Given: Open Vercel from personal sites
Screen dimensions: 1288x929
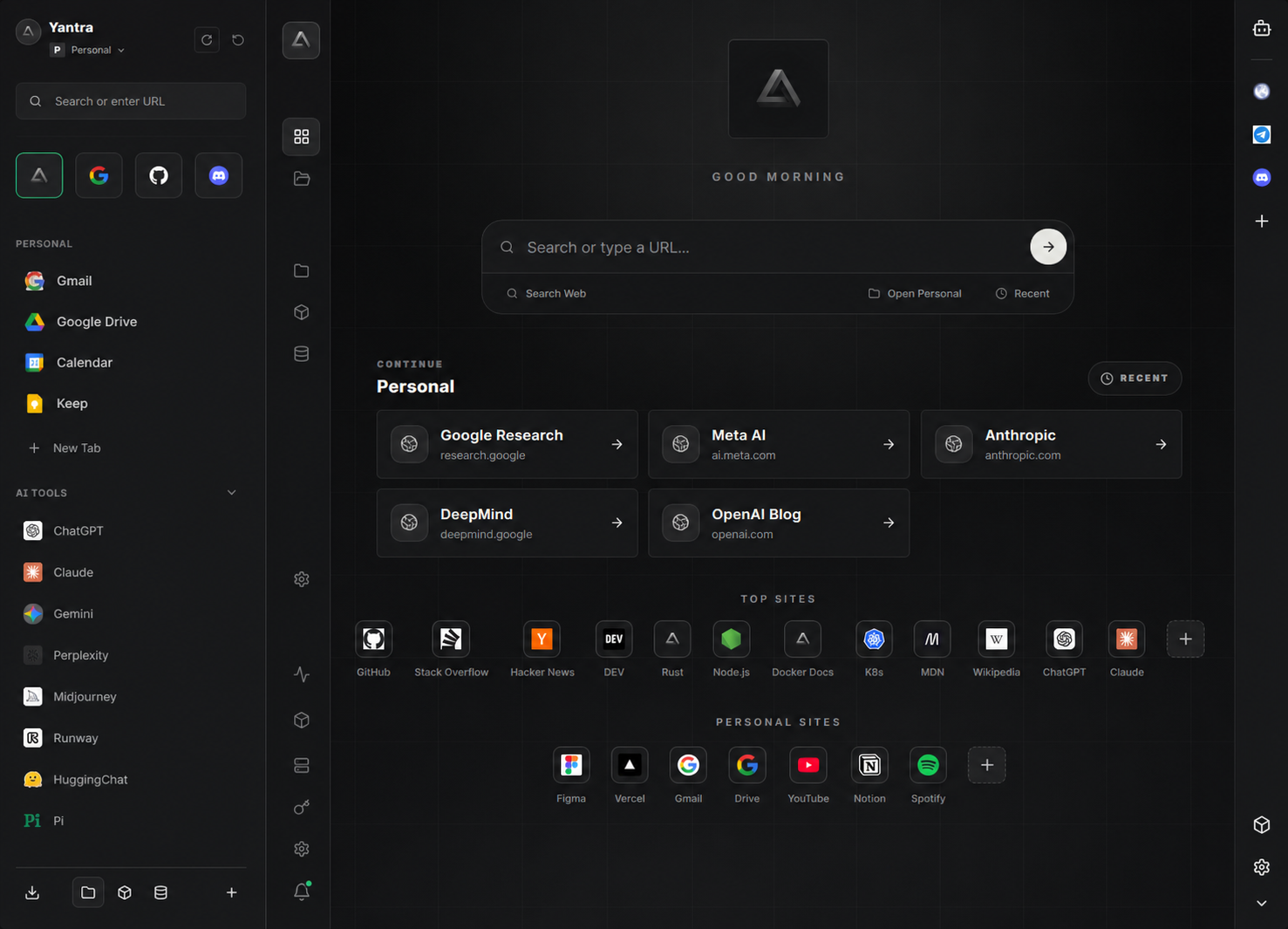Looking at the screenshot, I should point(630,765).
